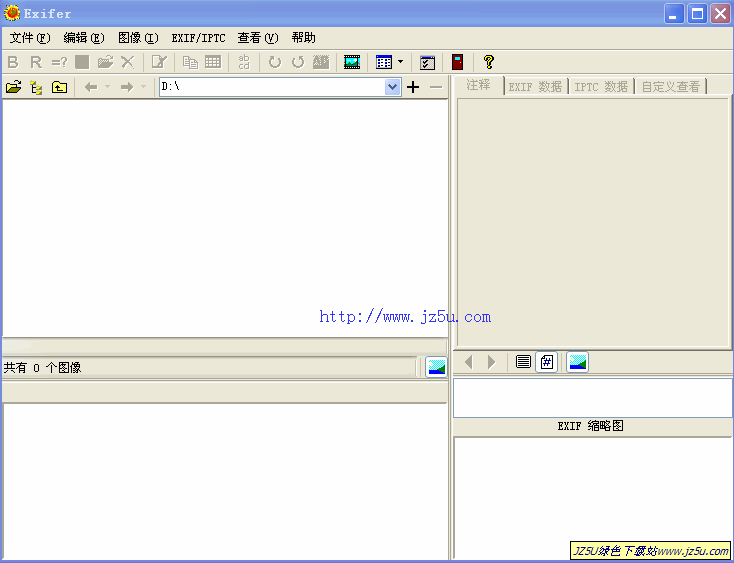Toggle the text lines list view icon

(x=523, y=362)
